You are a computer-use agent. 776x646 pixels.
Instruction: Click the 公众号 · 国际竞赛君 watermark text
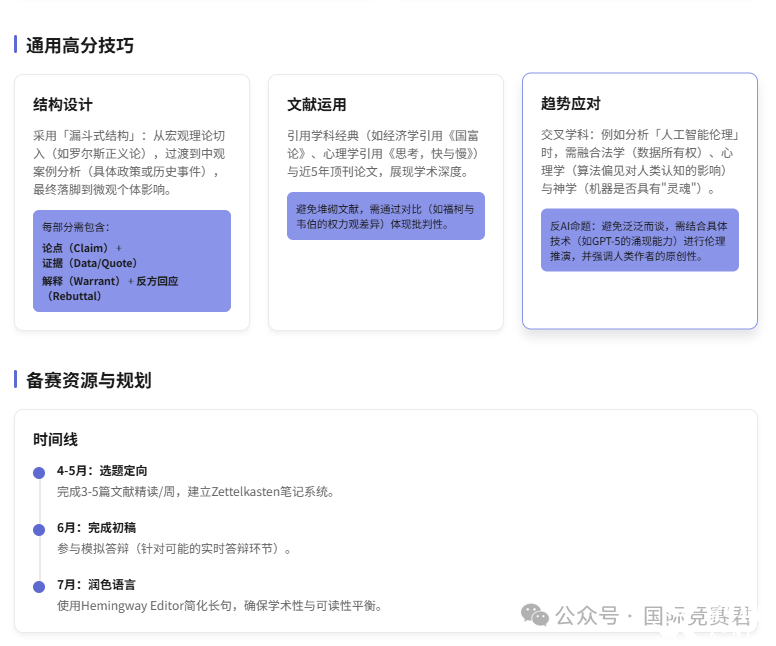654,615
